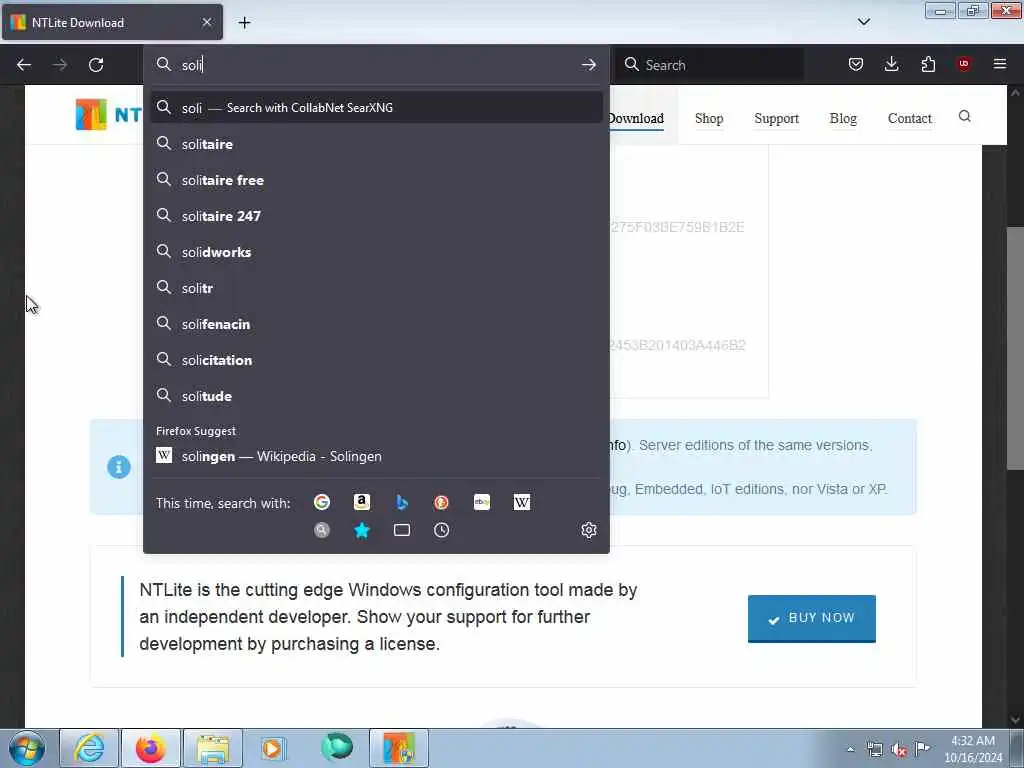
Task: Open the Wikipedia Solingen suggestion
Action: [376, 456]
